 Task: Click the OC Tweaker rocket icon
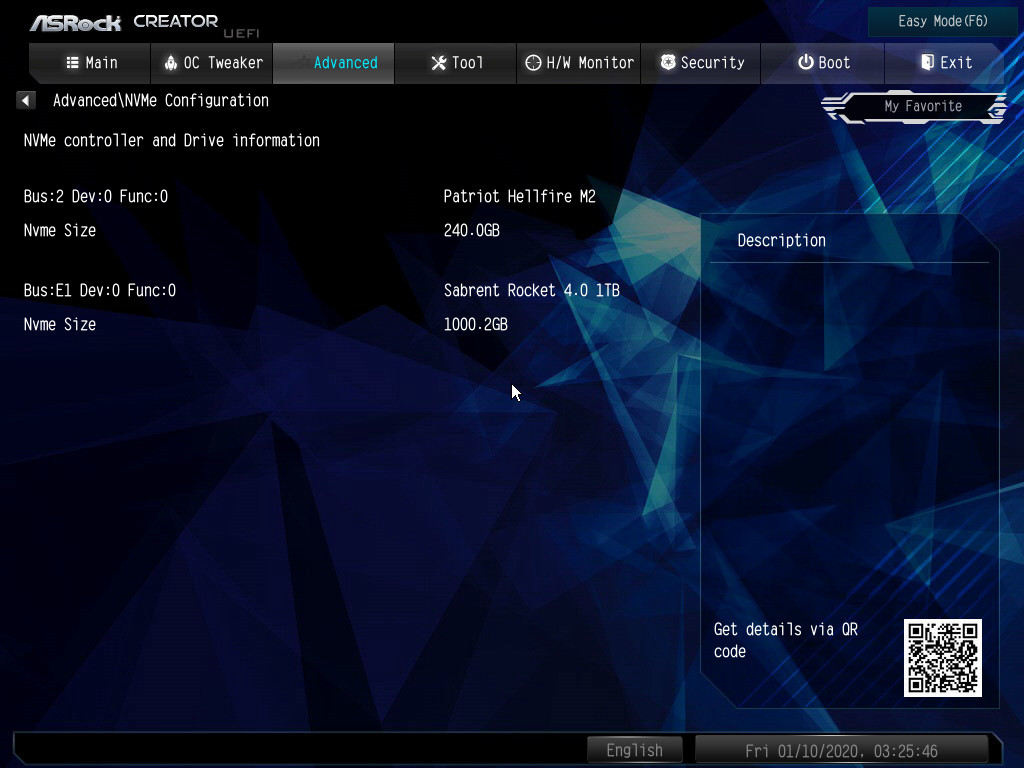point(170,63)
